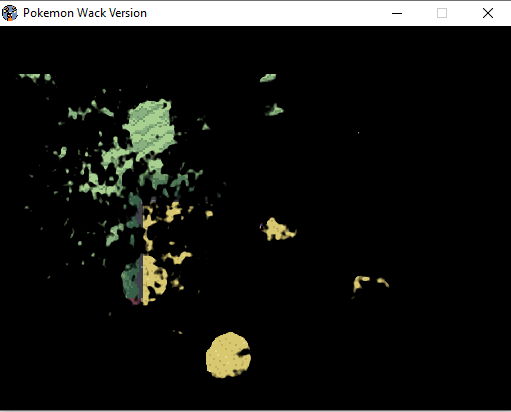Click the large light-green striped blob
Image resolution: width=511 pixels, height=412 pixels.
(151, 127)
